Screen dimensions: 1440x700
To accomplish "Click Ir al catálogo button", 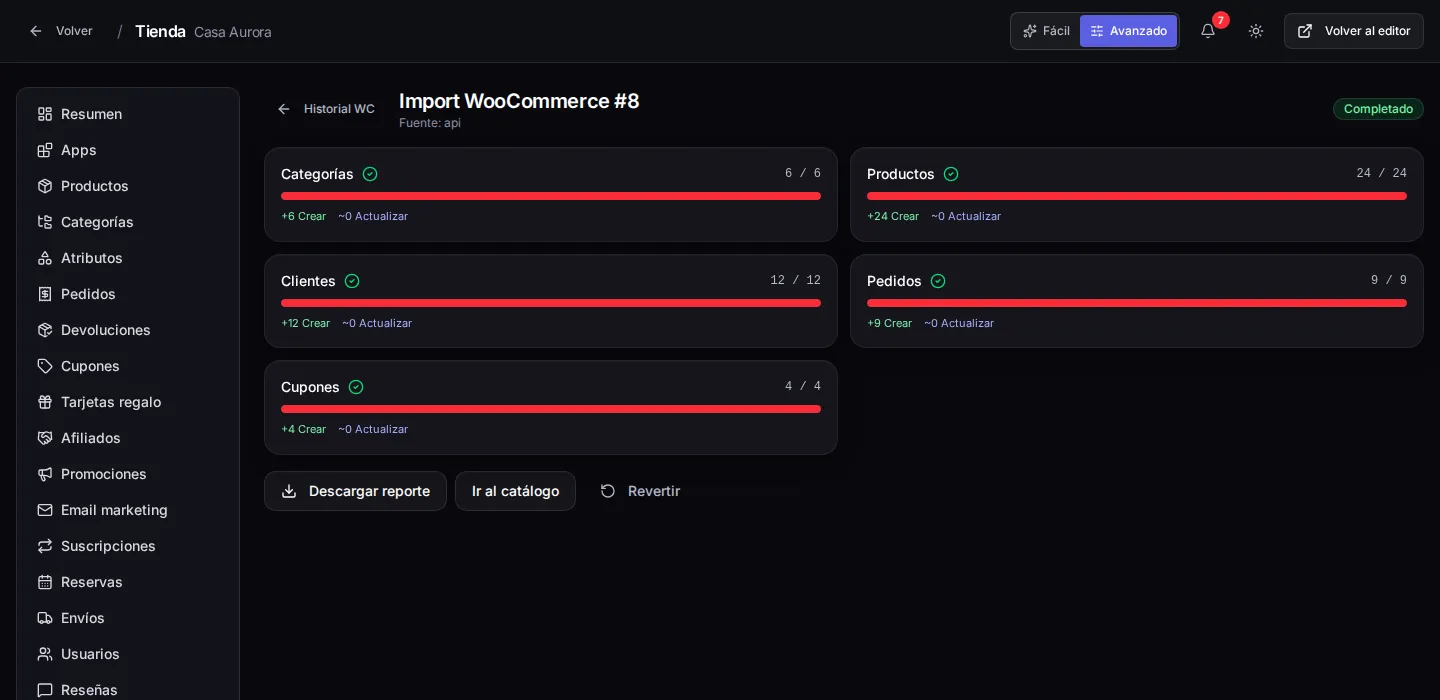I will click(515, 491).
